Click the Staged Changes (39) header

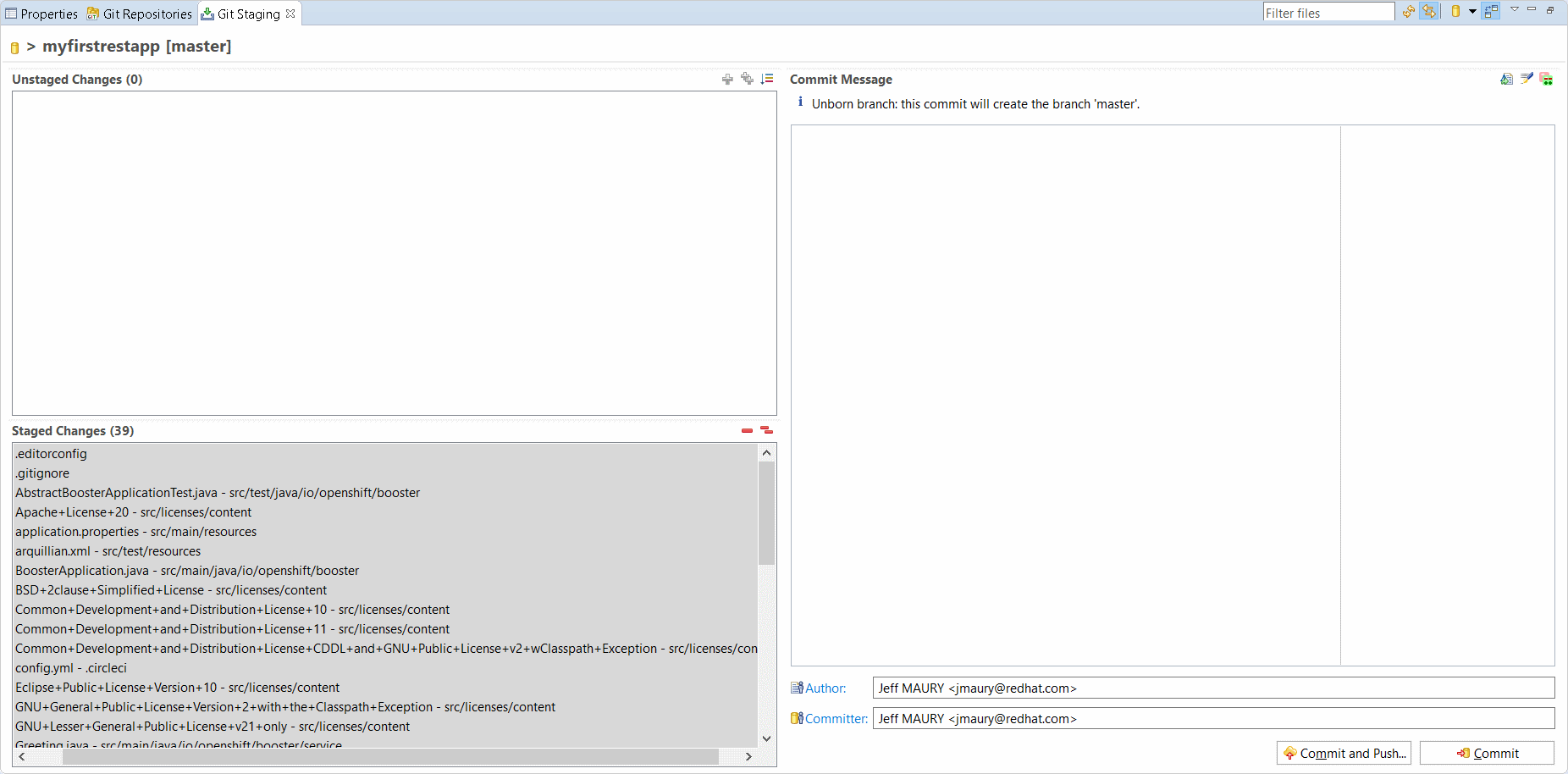(73, 431)
